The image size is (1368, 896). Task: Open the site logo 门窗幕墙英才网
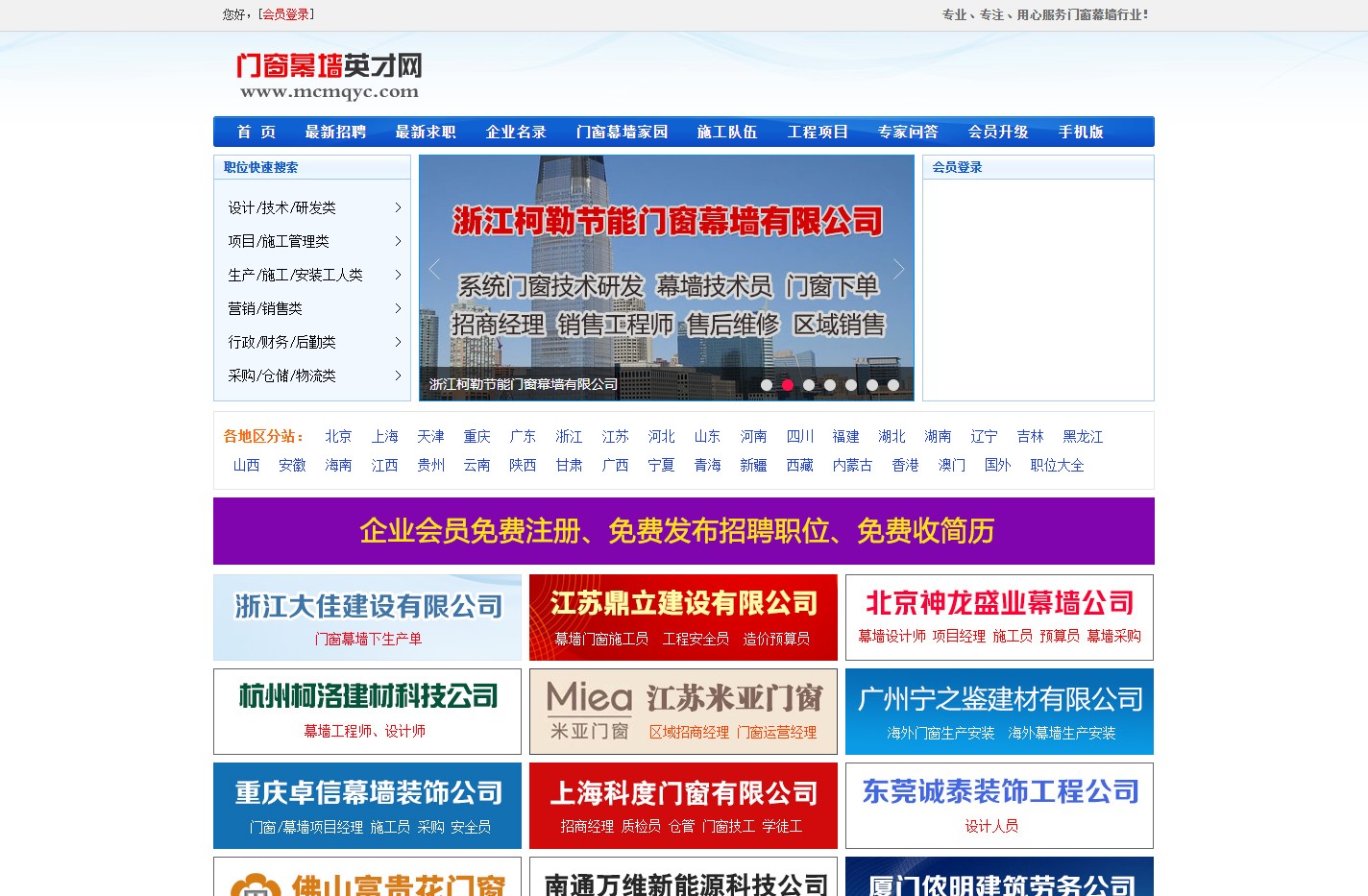[x=329, y=76]
